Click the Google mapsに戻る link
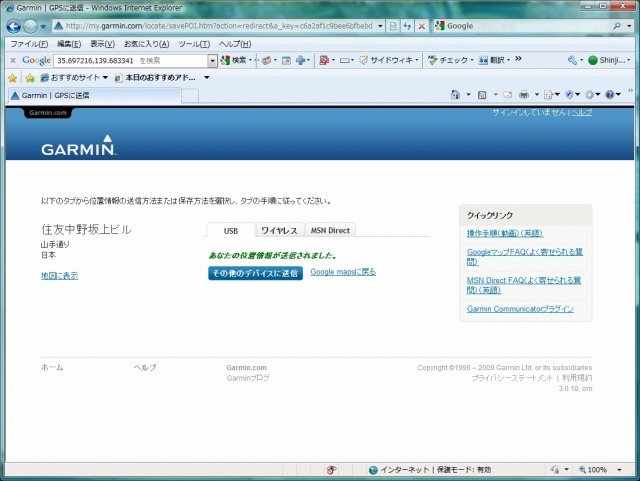640x481 pixels. pyautogui.click(x=343, y=272)
